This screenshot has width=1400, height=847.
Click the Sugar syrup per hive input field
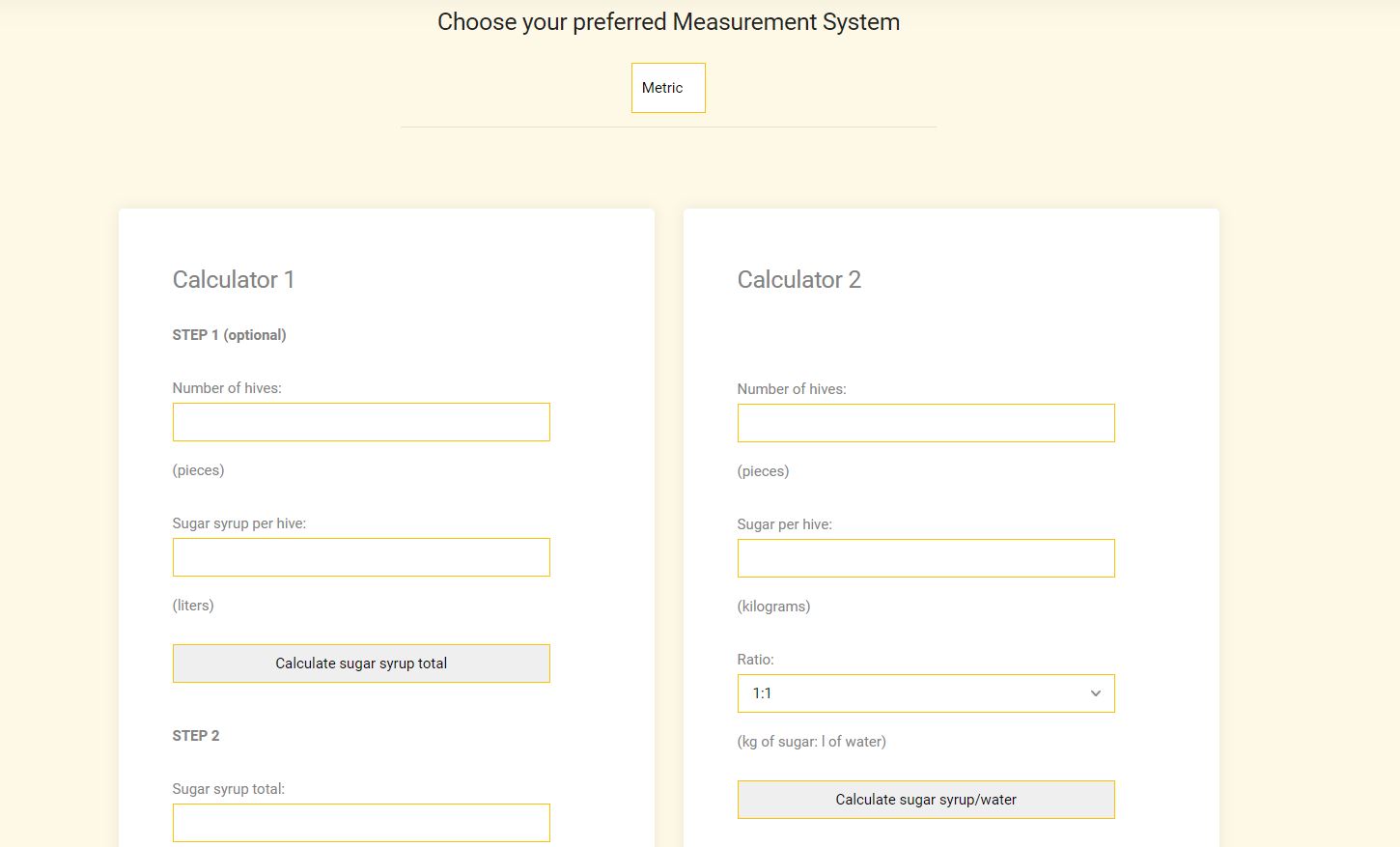pyautogui.click(x=360, y=556)
